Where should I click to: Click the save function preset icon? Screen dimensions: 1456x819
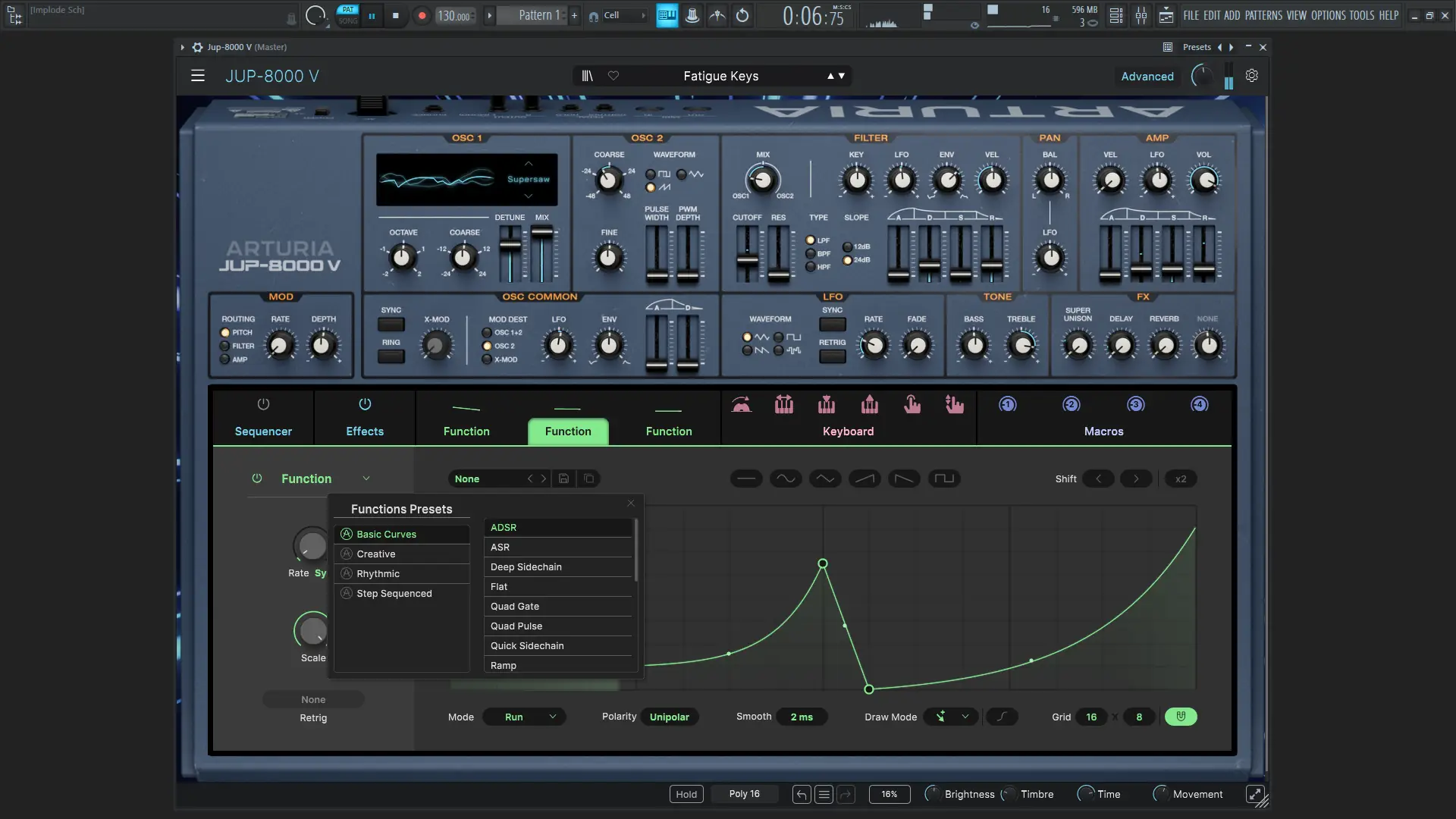coord(563,479)
